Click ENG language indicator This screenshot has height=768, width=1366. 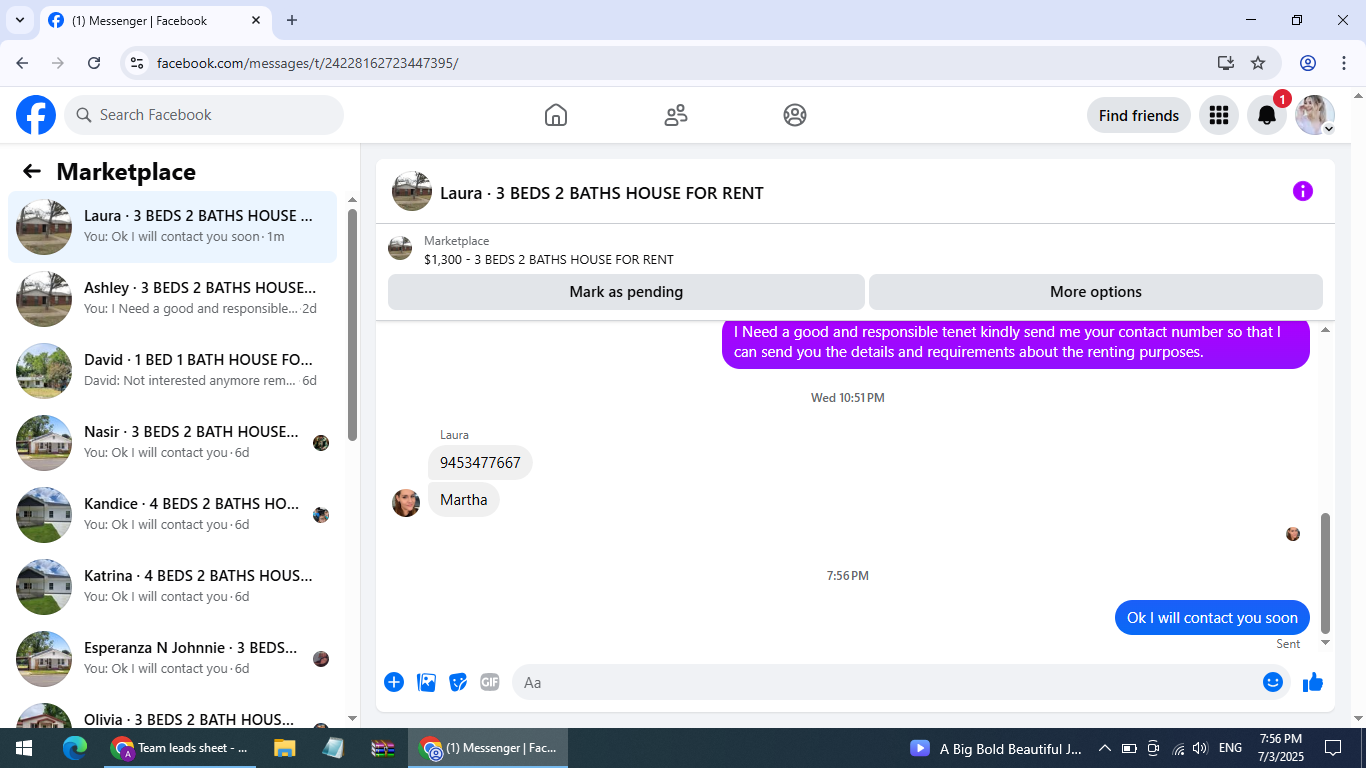1231,748
